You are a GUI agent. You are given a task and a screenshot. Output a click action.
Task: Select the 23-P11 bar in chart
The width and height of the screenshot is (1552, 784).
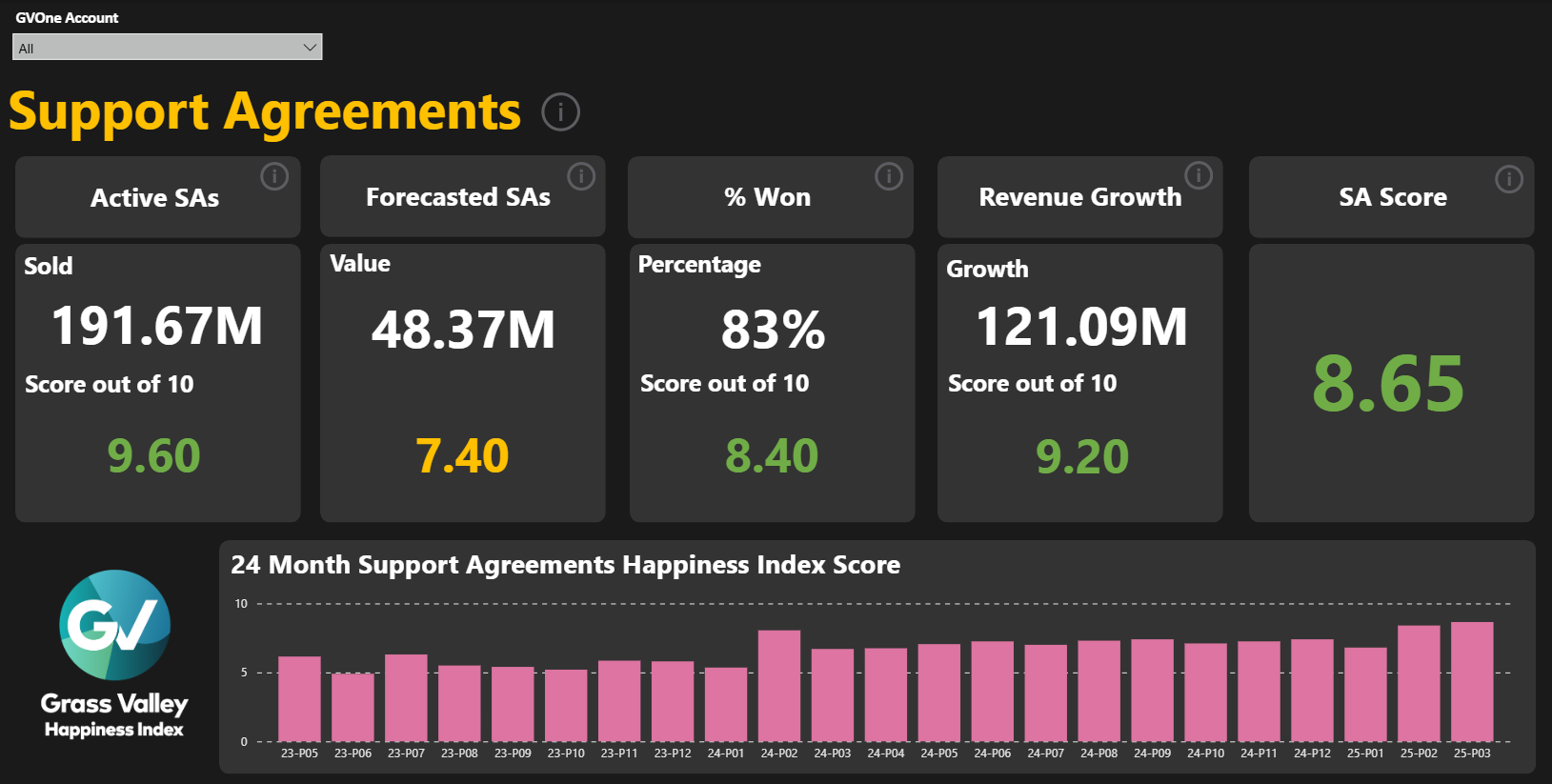tap(619, 701)
